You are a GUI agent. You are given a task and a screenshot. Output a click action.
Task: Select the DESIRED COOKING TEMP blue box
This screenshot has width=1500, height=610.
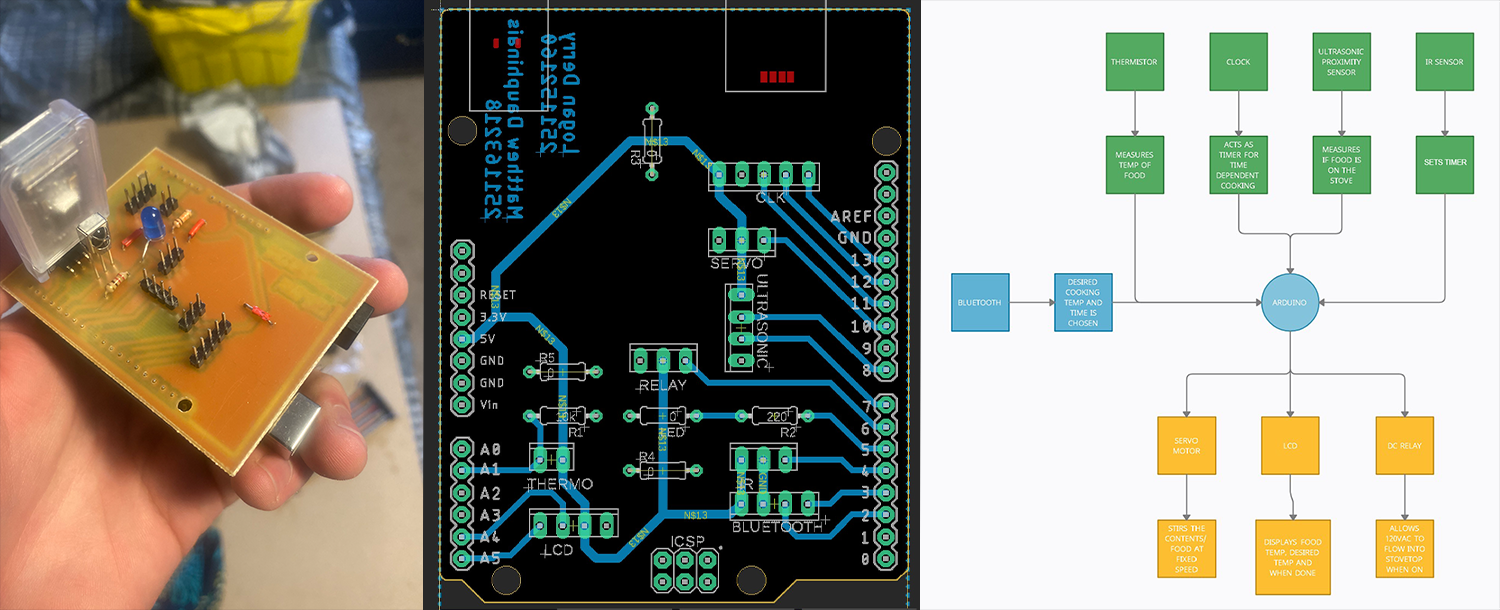tap(1082, 302)
